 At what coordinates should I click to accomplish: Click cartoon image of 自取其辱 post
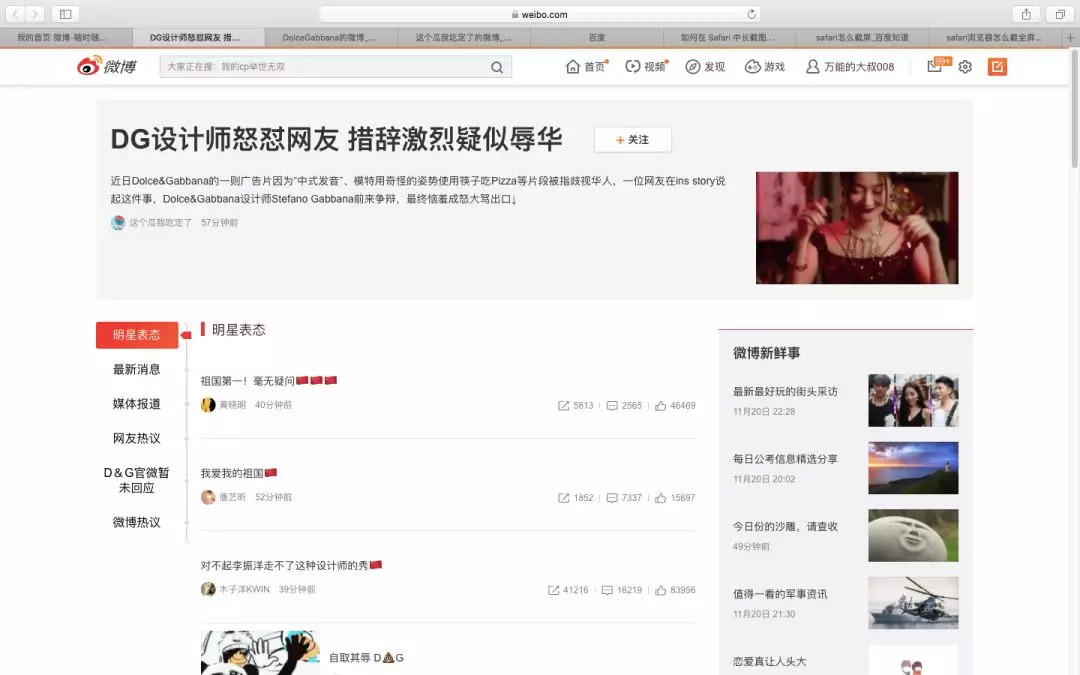pos(260,653)
